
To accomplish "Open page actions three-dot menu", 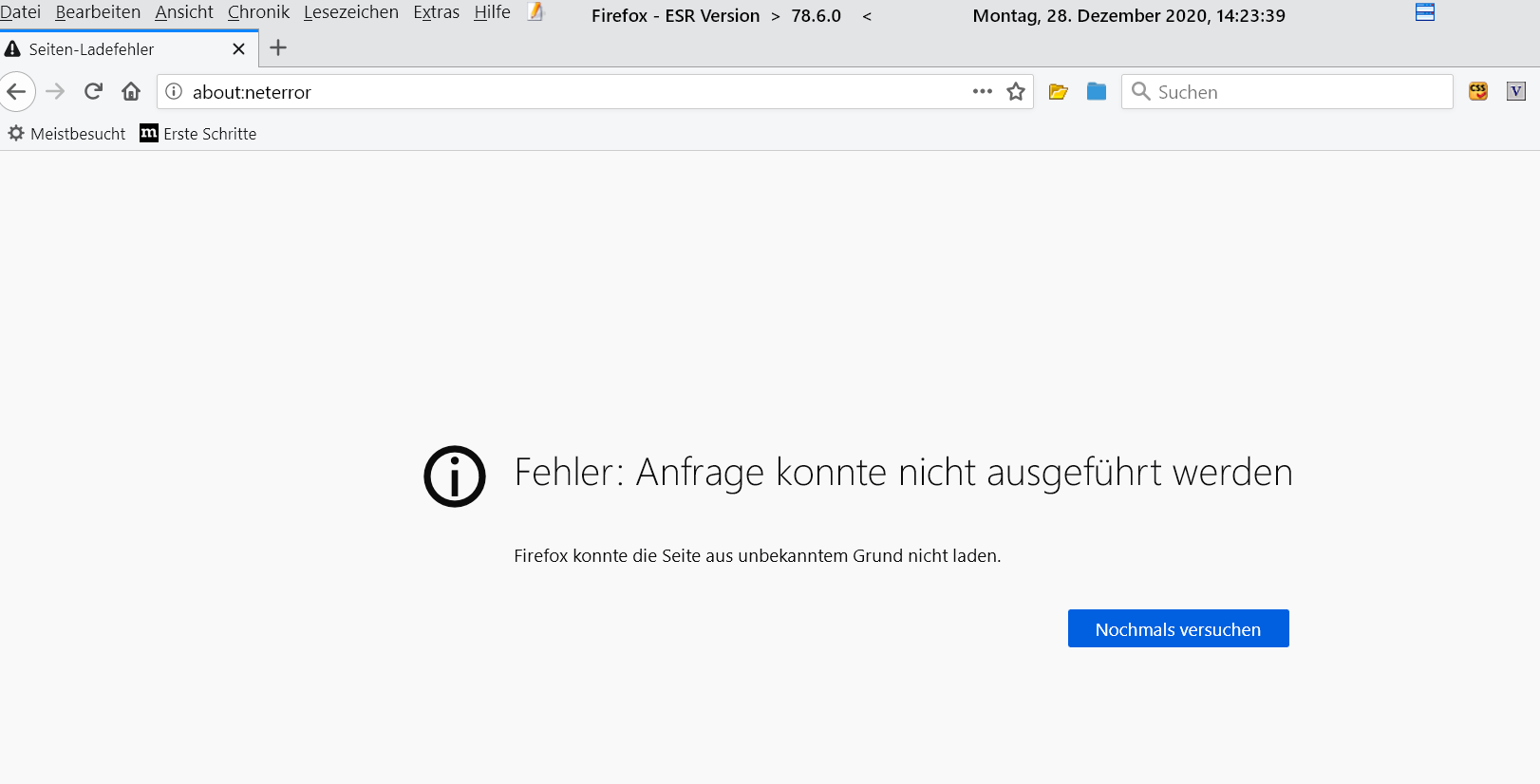I will (982, 92).
